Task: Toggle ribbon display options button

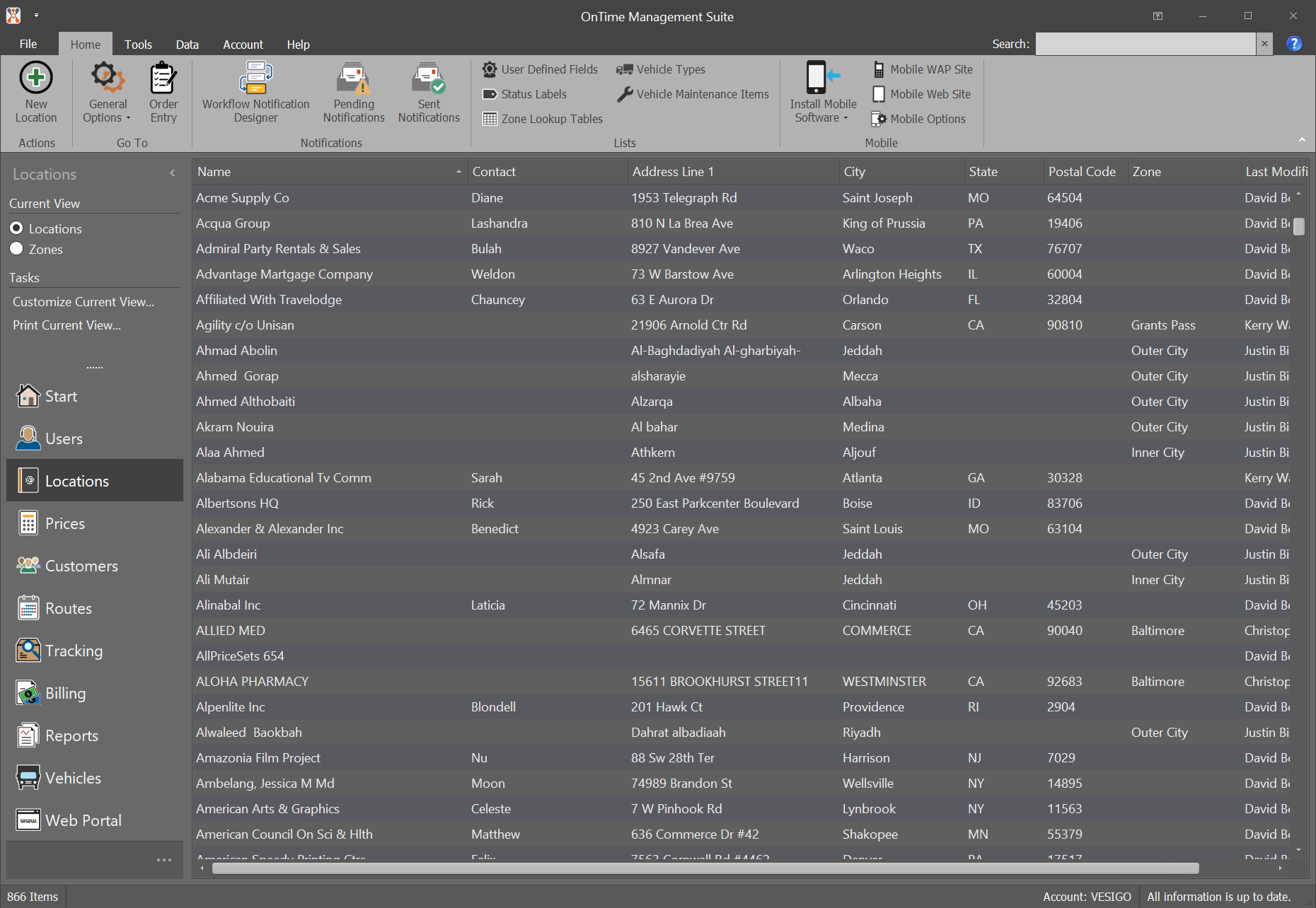Action: tap(1158, 16)
